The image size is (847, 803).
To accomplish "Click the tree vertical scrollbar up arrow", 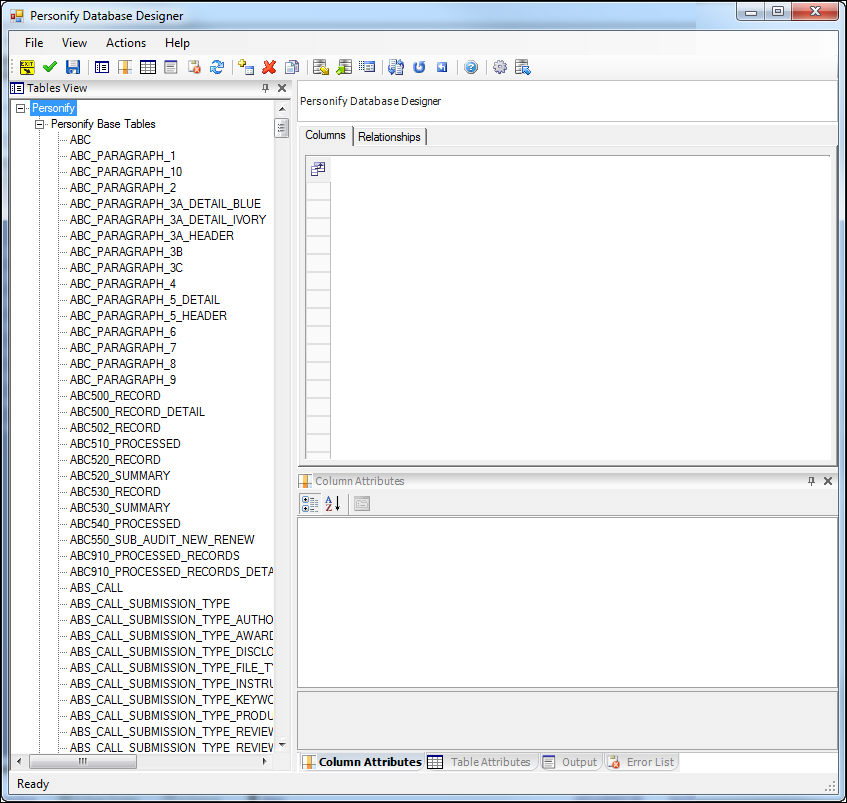I will 282,109.
